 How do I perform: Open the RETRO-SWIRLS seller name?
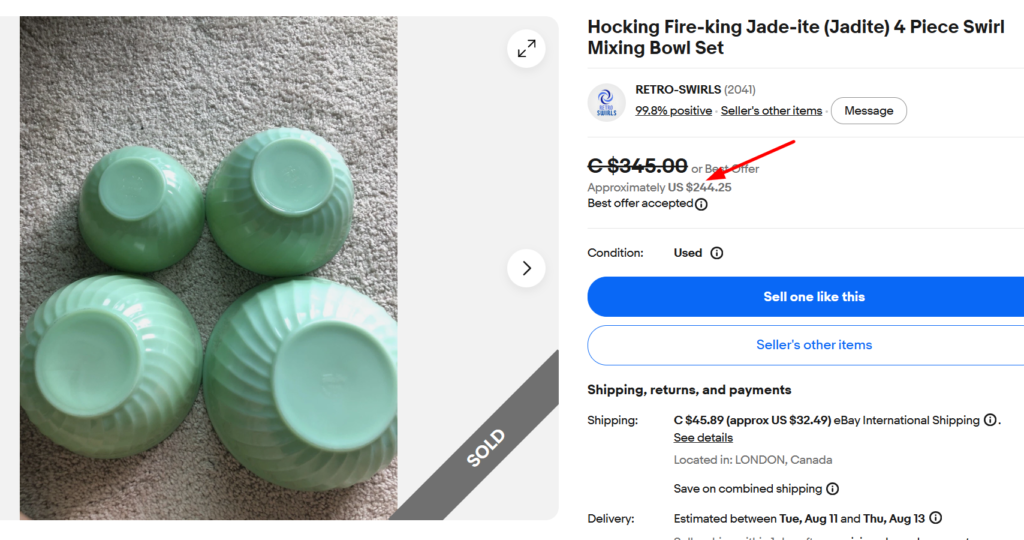(x=678, y=89)
